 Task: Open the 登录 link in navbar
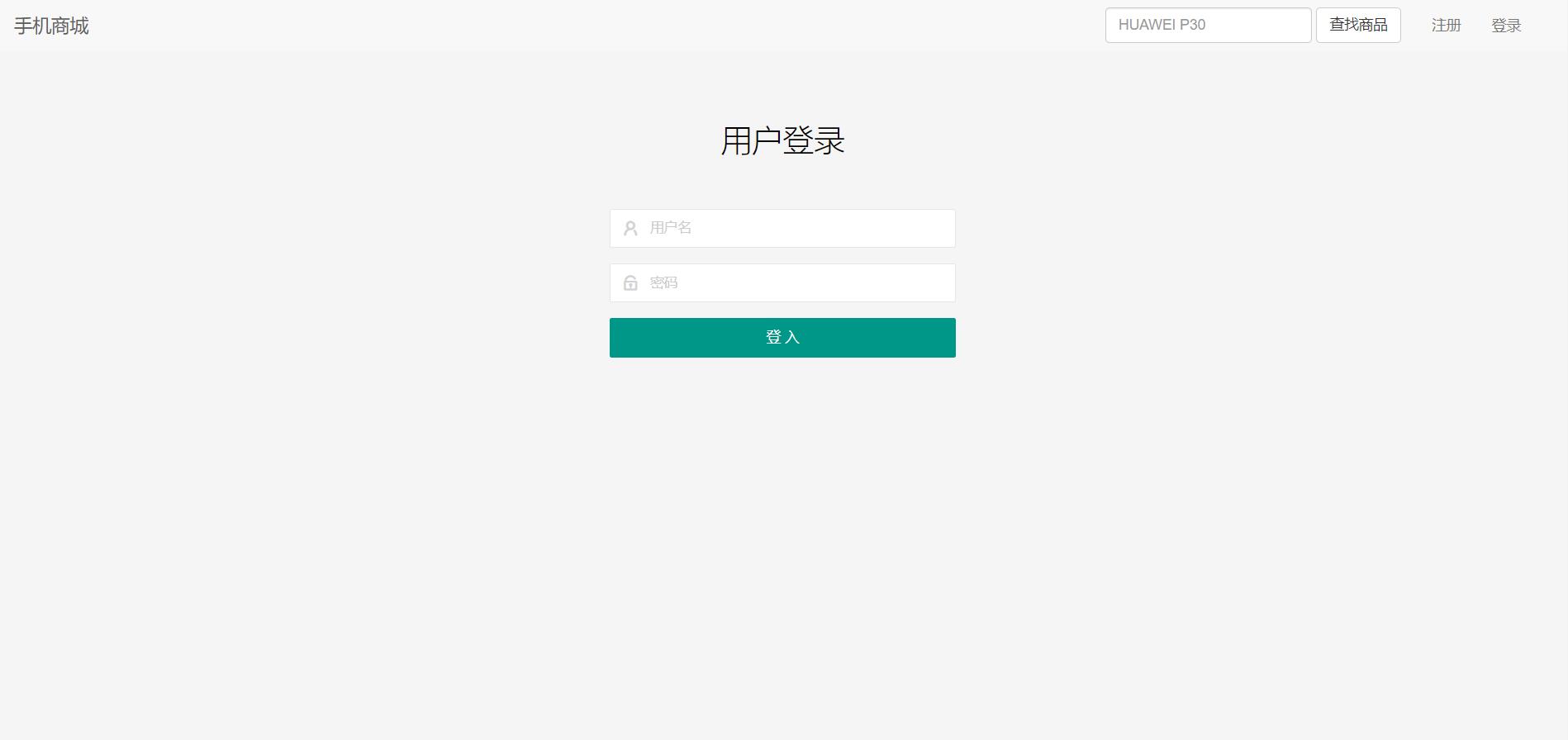1505,26
